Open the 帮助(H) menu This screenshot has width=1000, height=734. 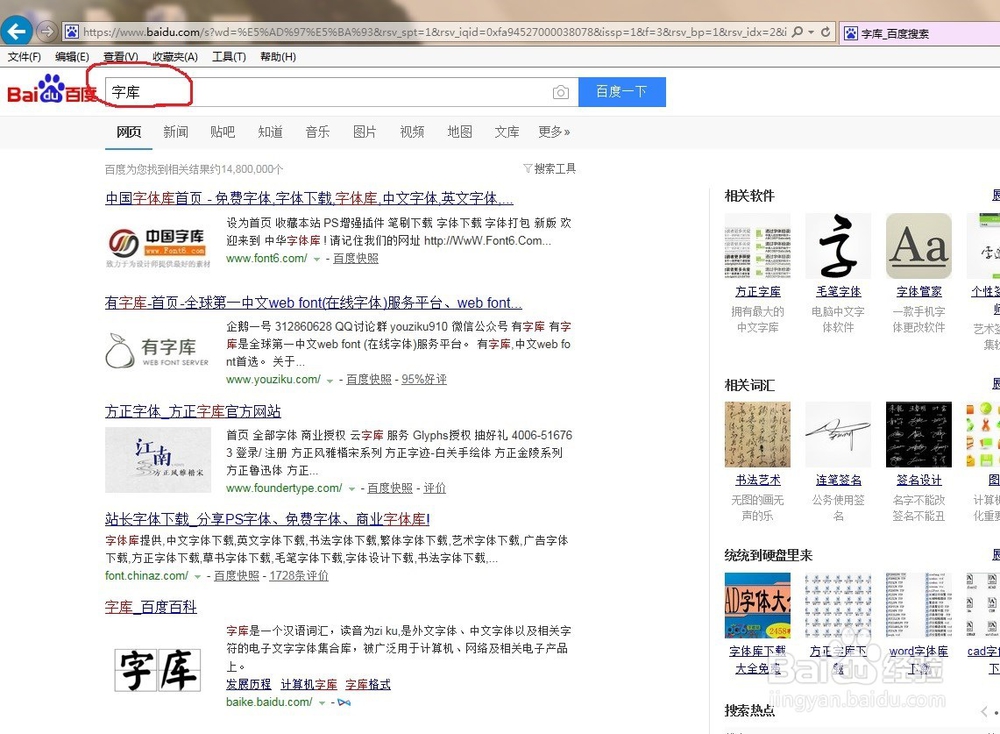click(x=278, y=57)
